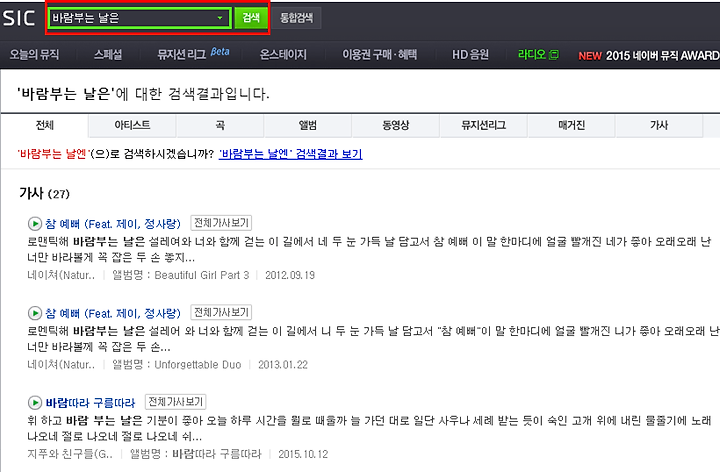Open HD 음원 menu item

[470, 55]
